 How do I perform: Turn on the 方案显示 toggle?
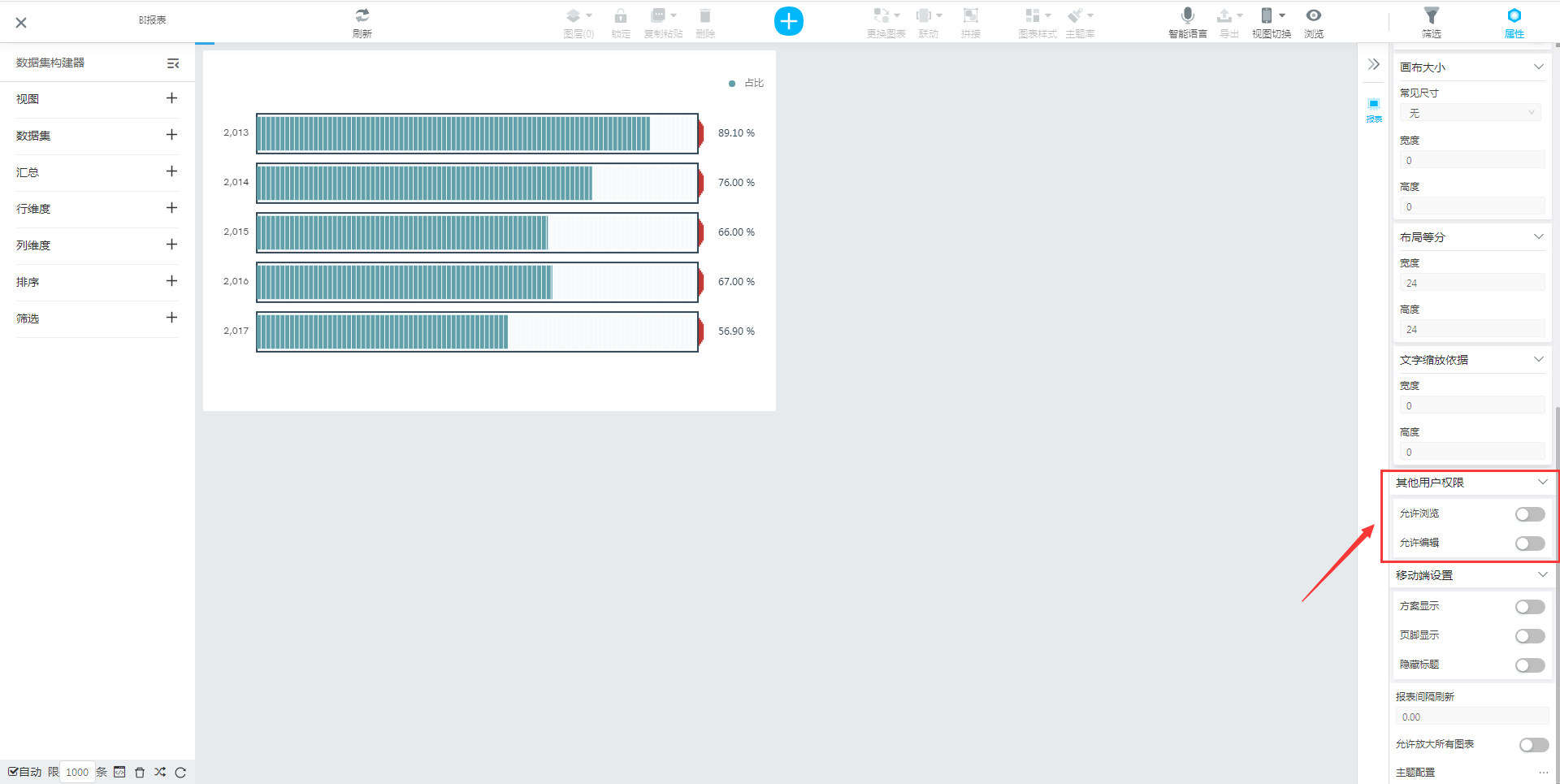coord(1530,607)
